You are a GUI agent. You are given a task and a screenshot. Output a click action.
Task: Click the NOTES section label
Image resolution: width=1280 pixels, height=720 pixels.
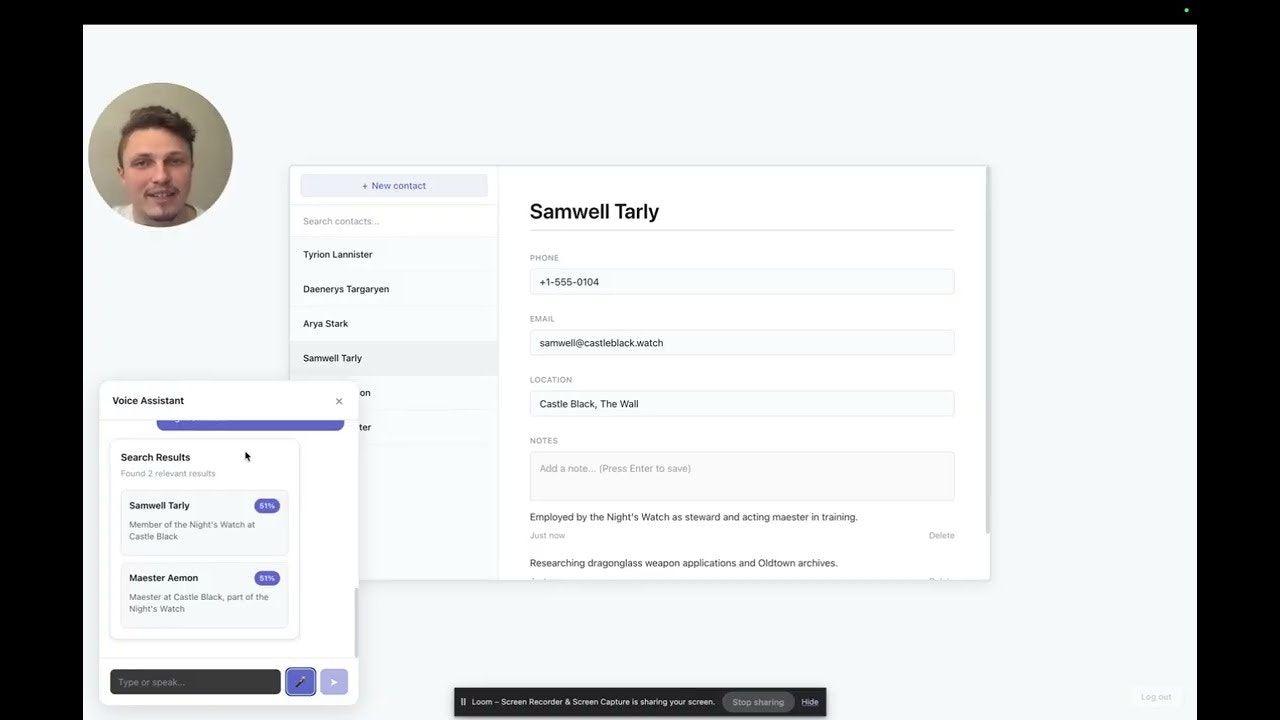coord(544,441)
